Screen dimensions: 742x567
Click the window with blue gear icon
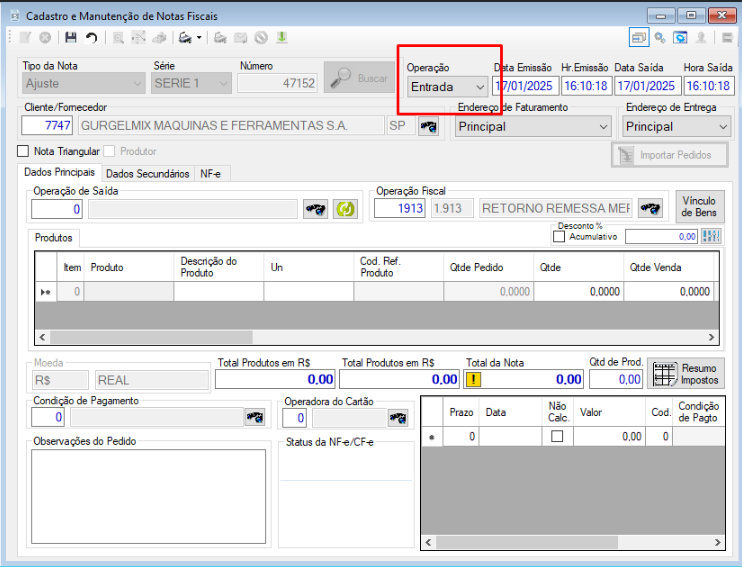click(680, 37)
